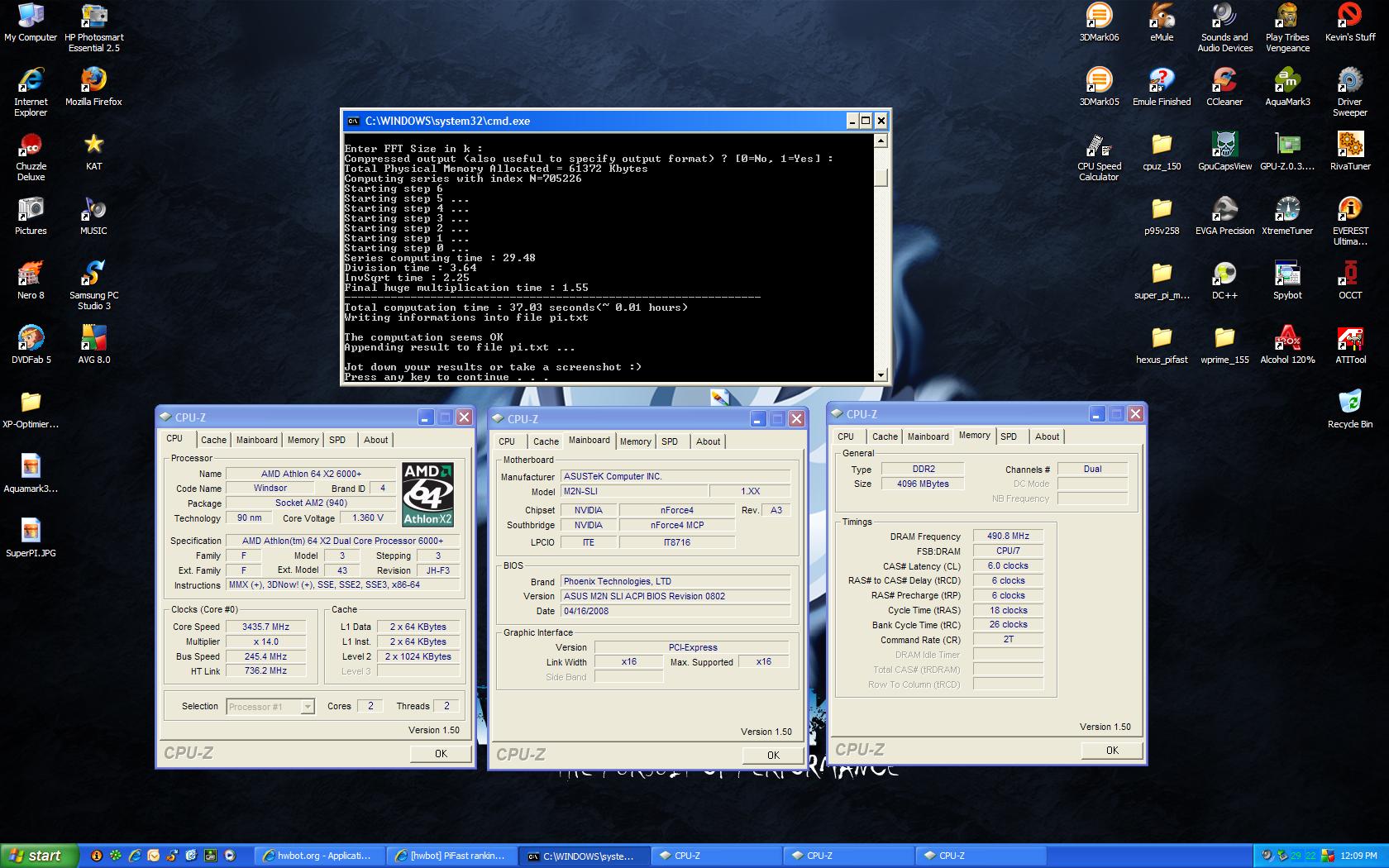The height and width of the screenshot is (868, 1389).
Task: Open the Spybot desktop icon
Action: pyautogui.click(x=1287, y=280)
